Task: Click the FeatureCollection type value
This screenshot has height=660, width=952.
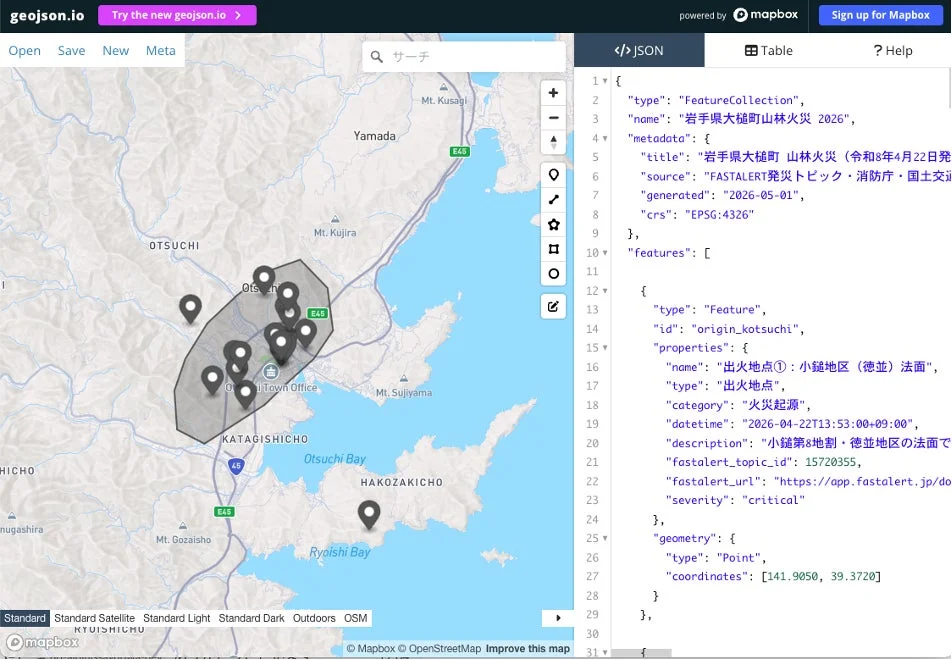Action: tap(738, 100)
